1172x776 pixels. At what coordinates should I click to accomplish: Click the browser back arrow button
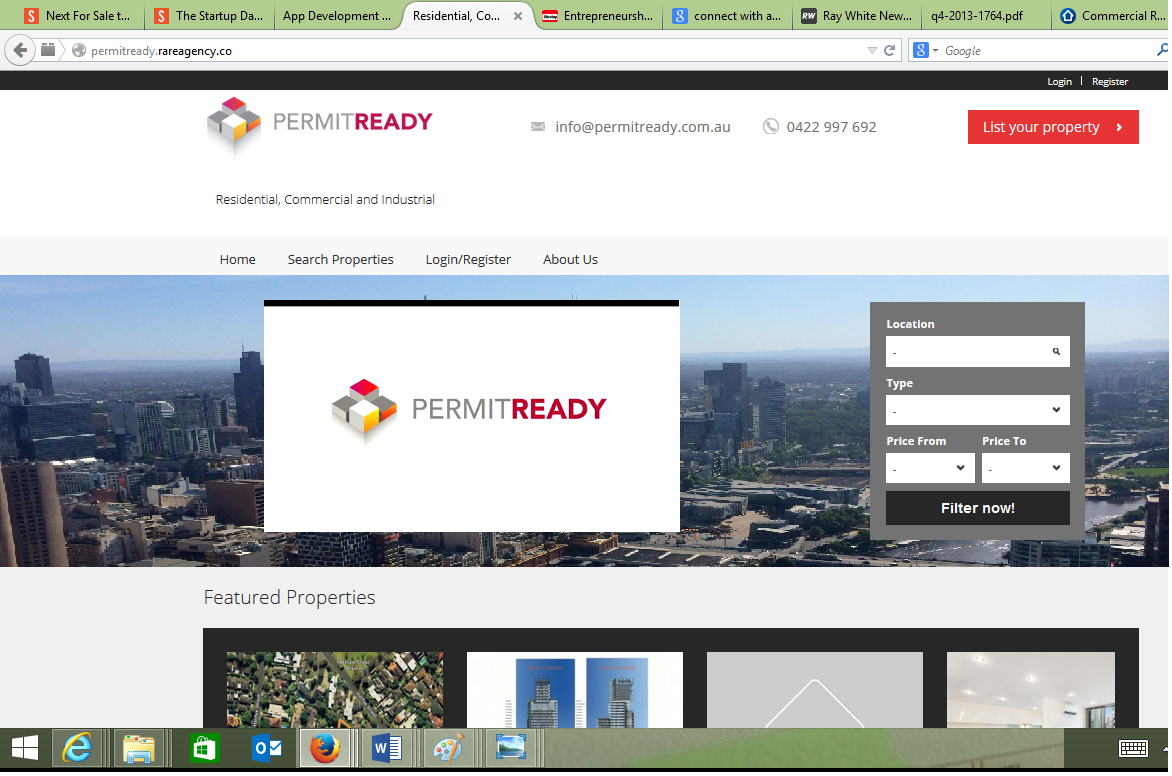(20, 50)
